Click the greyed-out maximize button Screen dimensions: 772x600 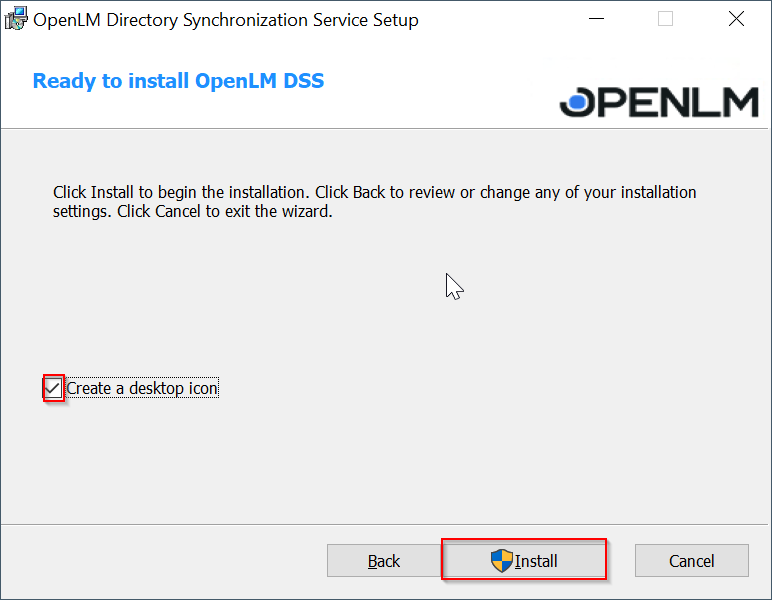point(665,19)
